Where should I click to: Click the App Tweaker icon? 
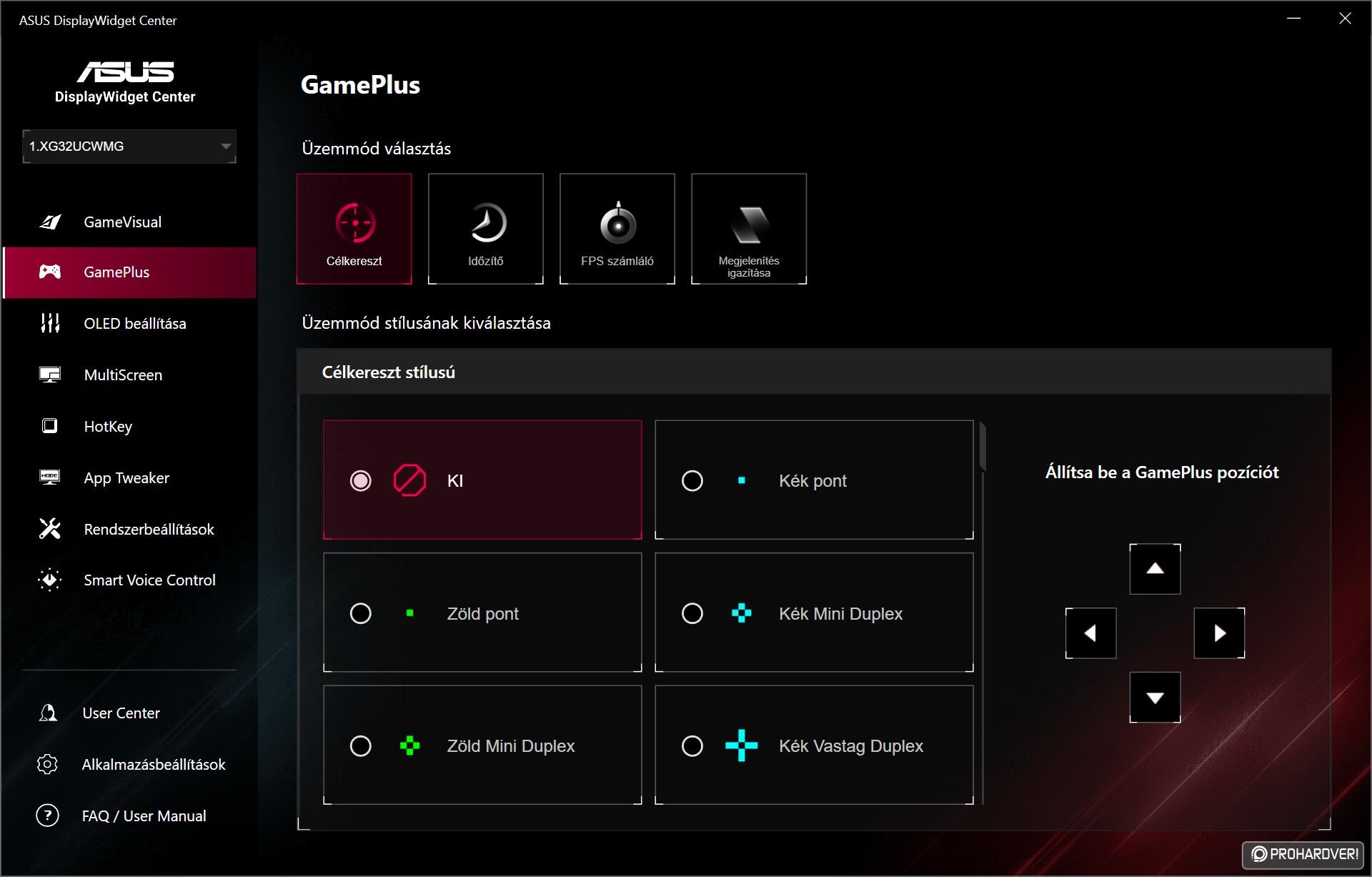tap(50, 477)
